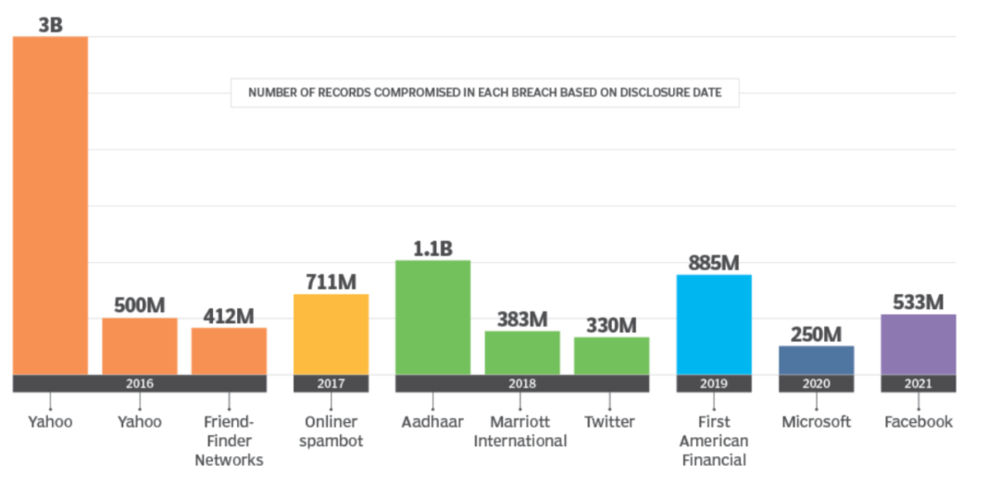Select the purple Facebook 533M bar
Screen dimensions: 1000x499
coord(918,344)
